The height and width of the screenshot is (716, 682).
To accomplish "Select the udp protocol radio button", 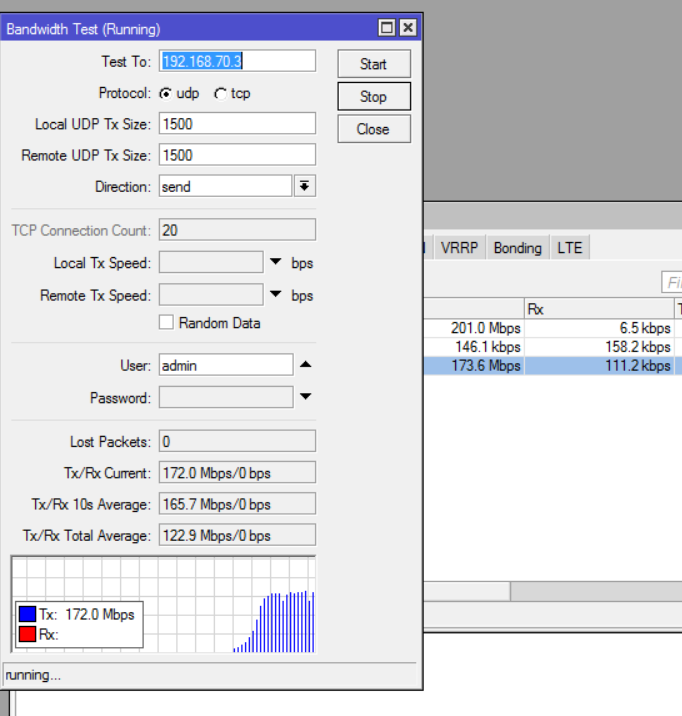I will [165, 94].
